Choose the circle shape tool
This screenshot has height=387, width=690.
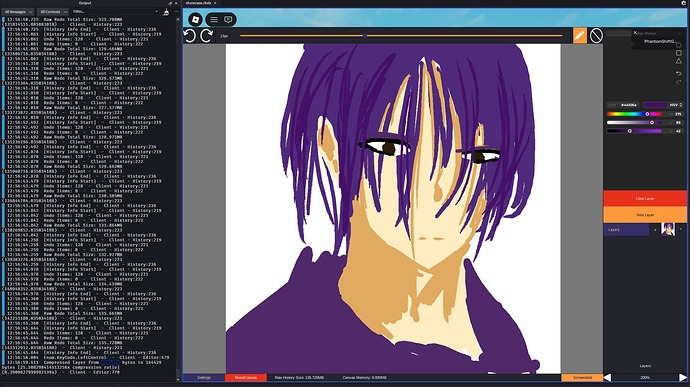pos(679,45)
